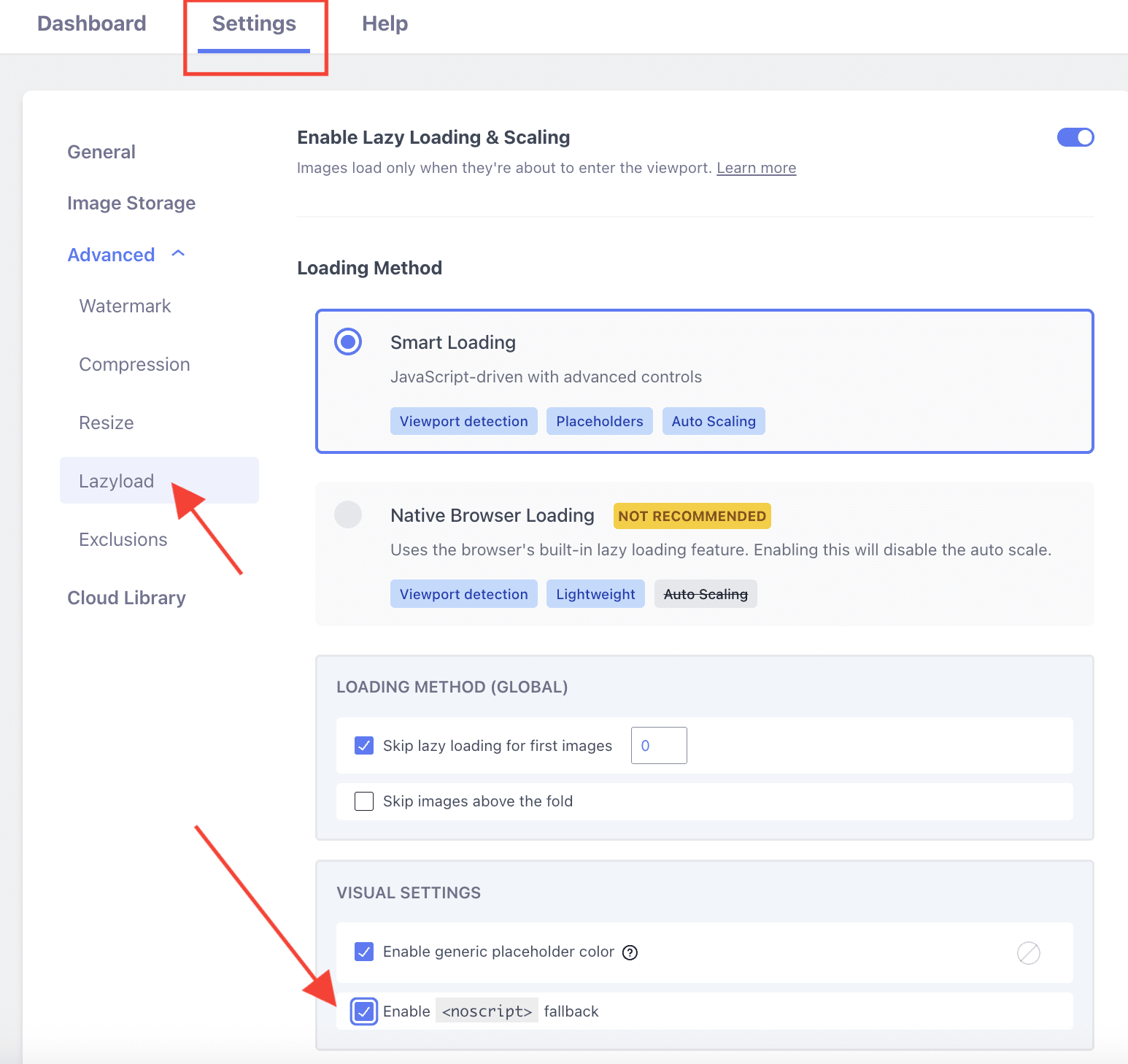This screenshot has width=1128, height=1064.
Task: Toggle Enable Lazy Loading & Scaling switch
Action: click(1075, 137)
